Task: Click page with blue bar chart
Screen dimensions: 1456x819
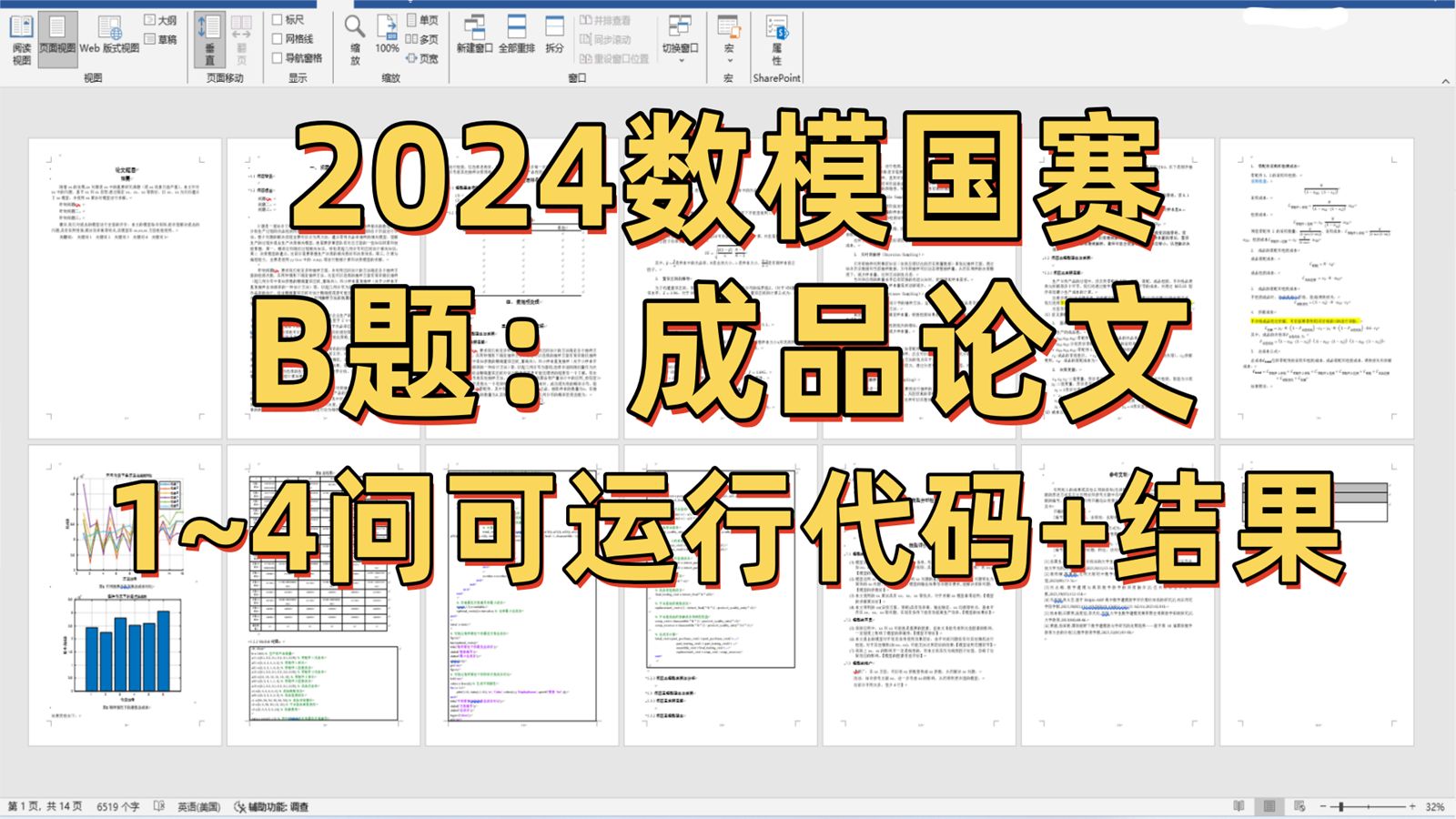Action: (x=126, y=595)
